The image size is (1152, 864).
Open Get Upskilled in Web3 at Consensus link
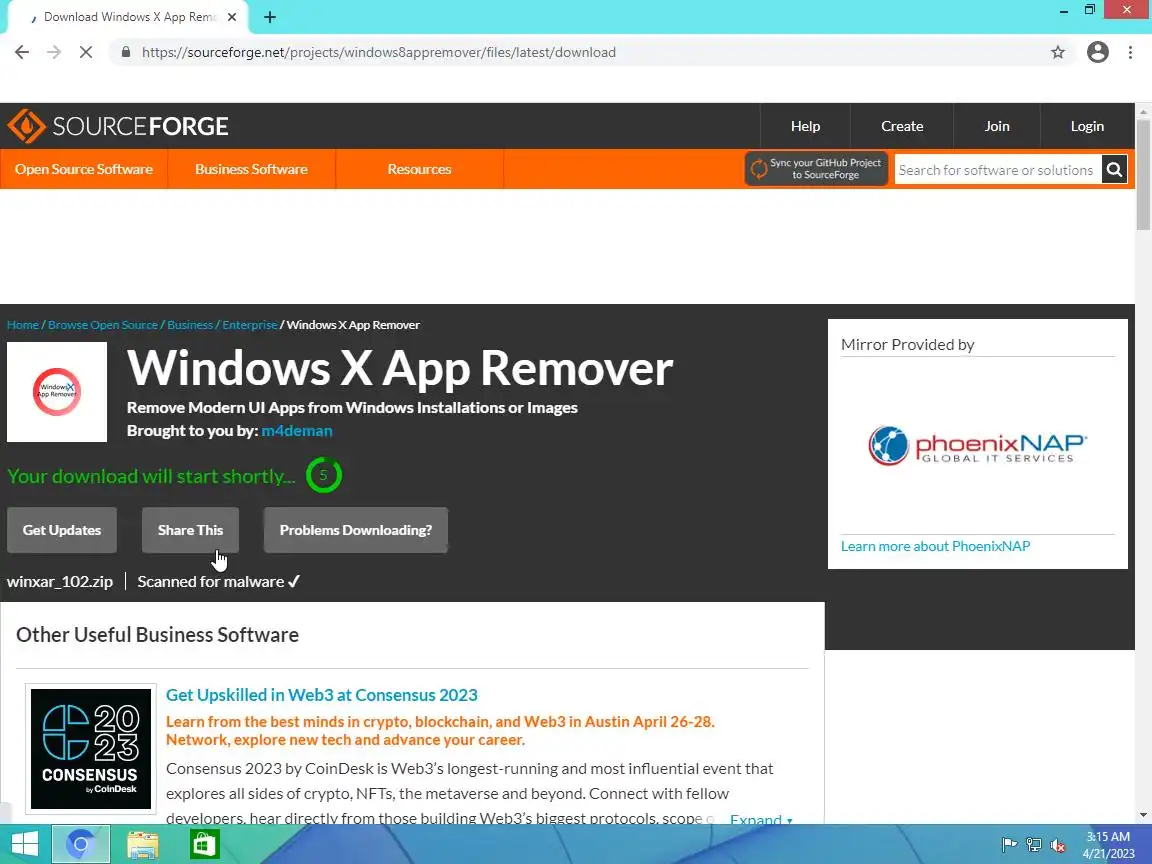point(322,695)
